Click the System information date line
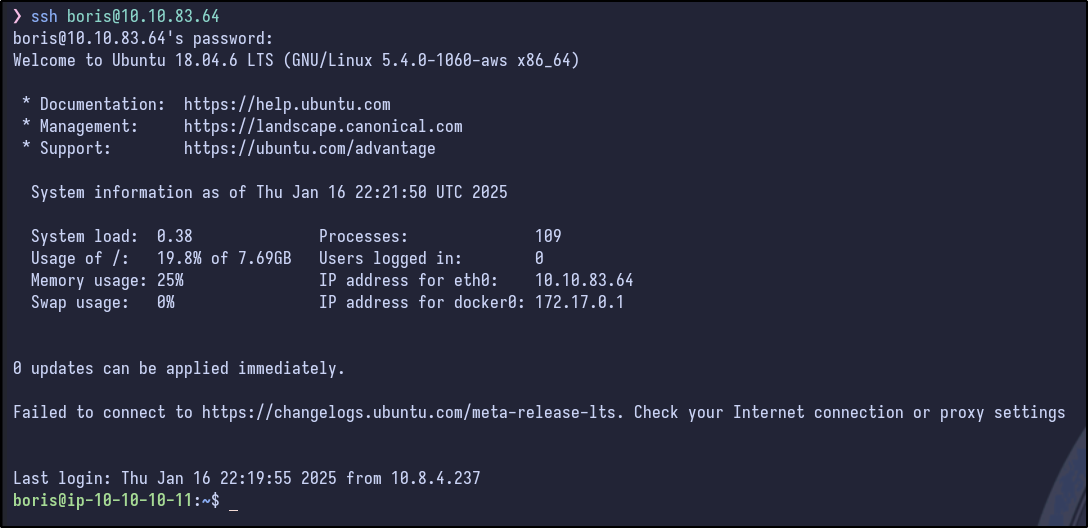The width and height of the screenshot is (1088, 528). 269,192
